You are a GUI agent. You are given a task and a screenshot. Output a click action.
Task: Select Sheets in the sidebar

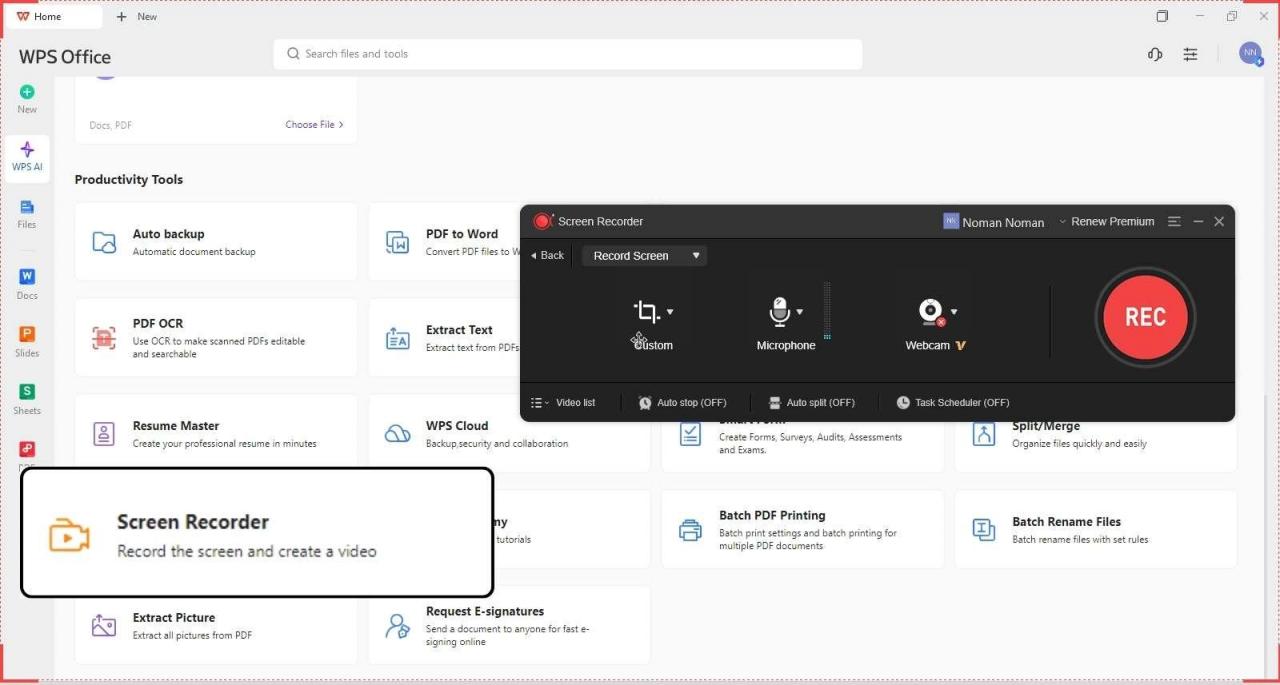[26, 397]
